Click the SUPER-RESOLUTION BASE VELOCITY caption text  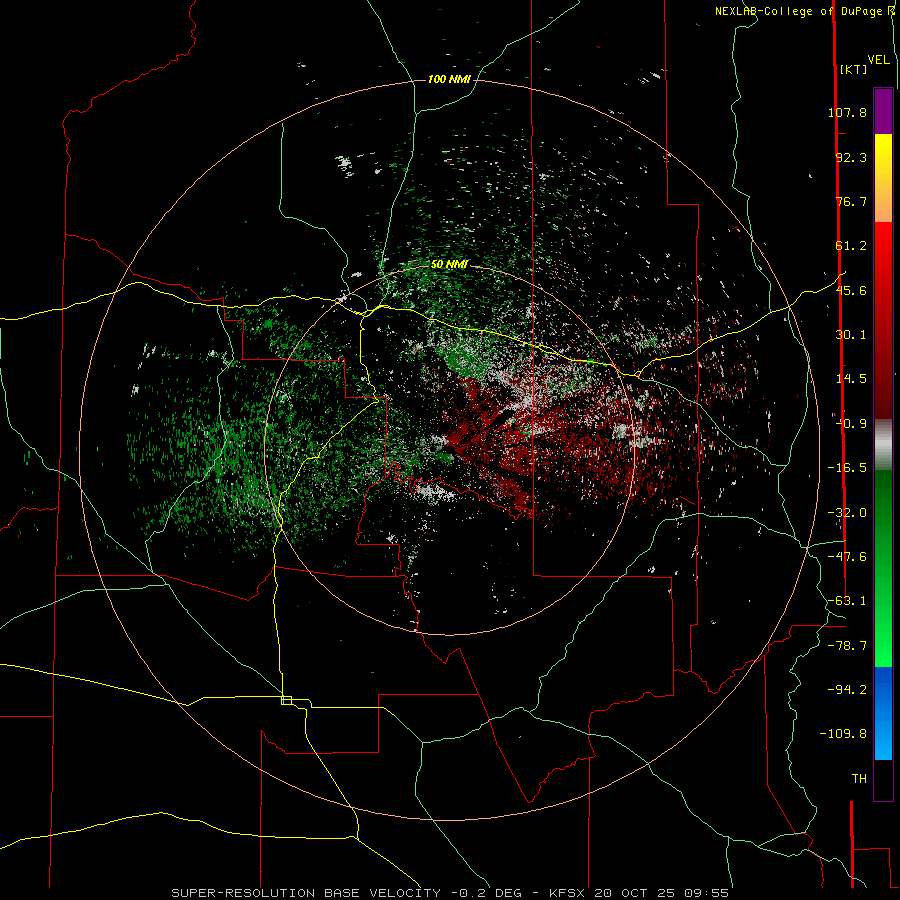pyautogui.click(x=306, y=893)
